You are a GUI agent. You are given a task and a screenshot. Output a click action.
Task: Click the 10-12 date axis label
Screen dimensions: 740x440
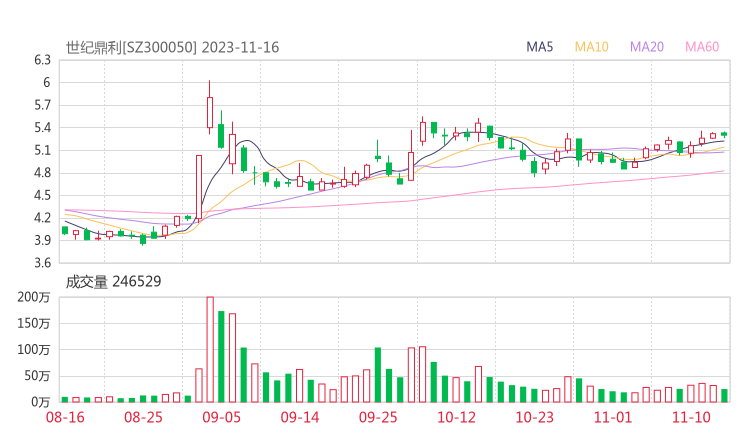click(456, 417)
